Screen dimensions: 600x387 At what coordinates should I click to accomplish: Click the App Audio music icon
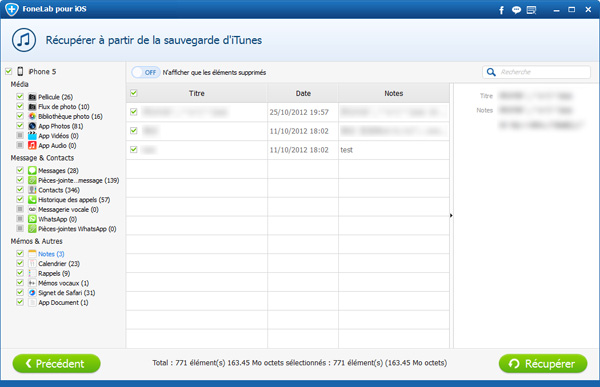coord(32,145)
